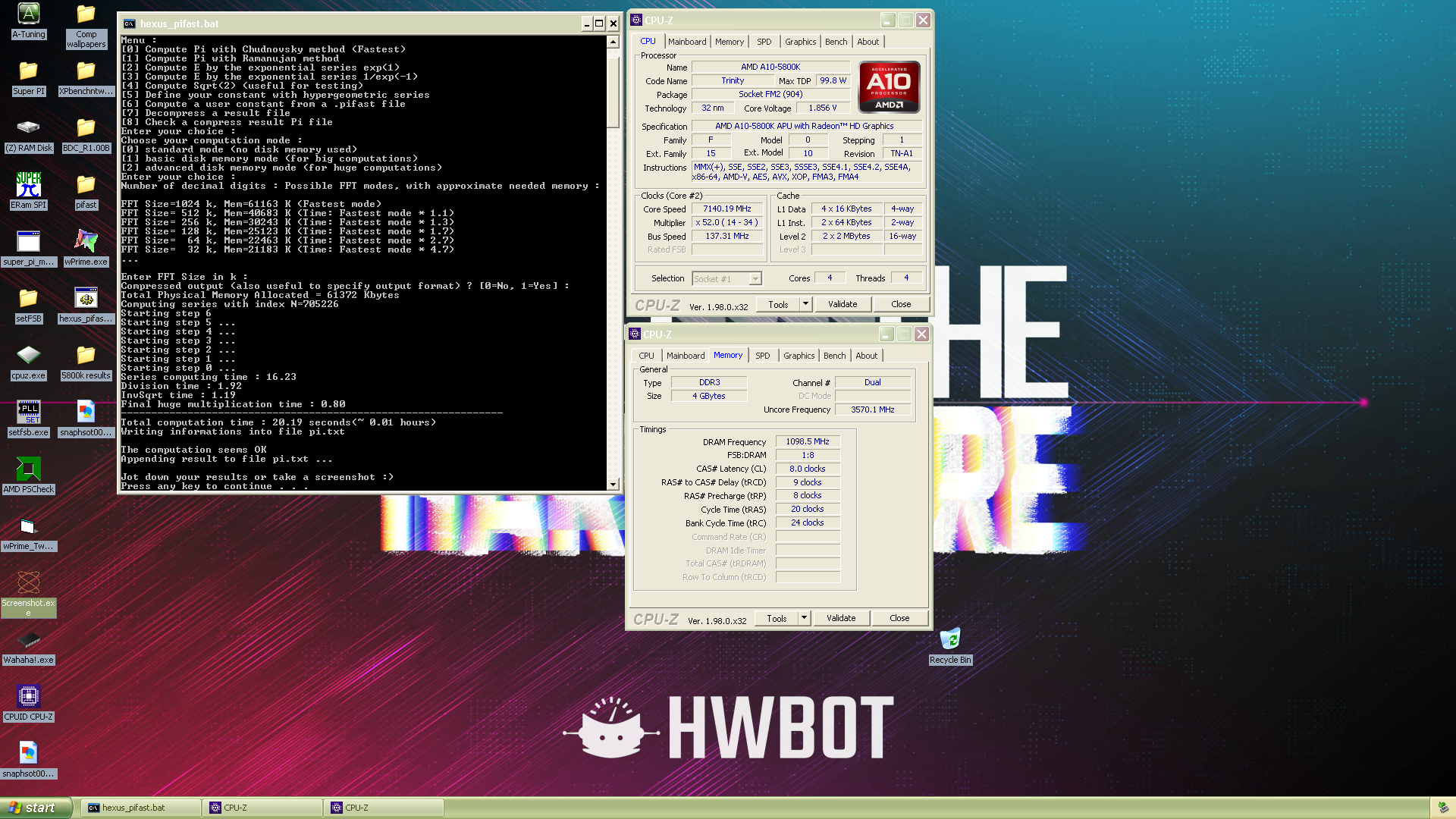Open the setFSB folder icon

(x=29, y=306)
